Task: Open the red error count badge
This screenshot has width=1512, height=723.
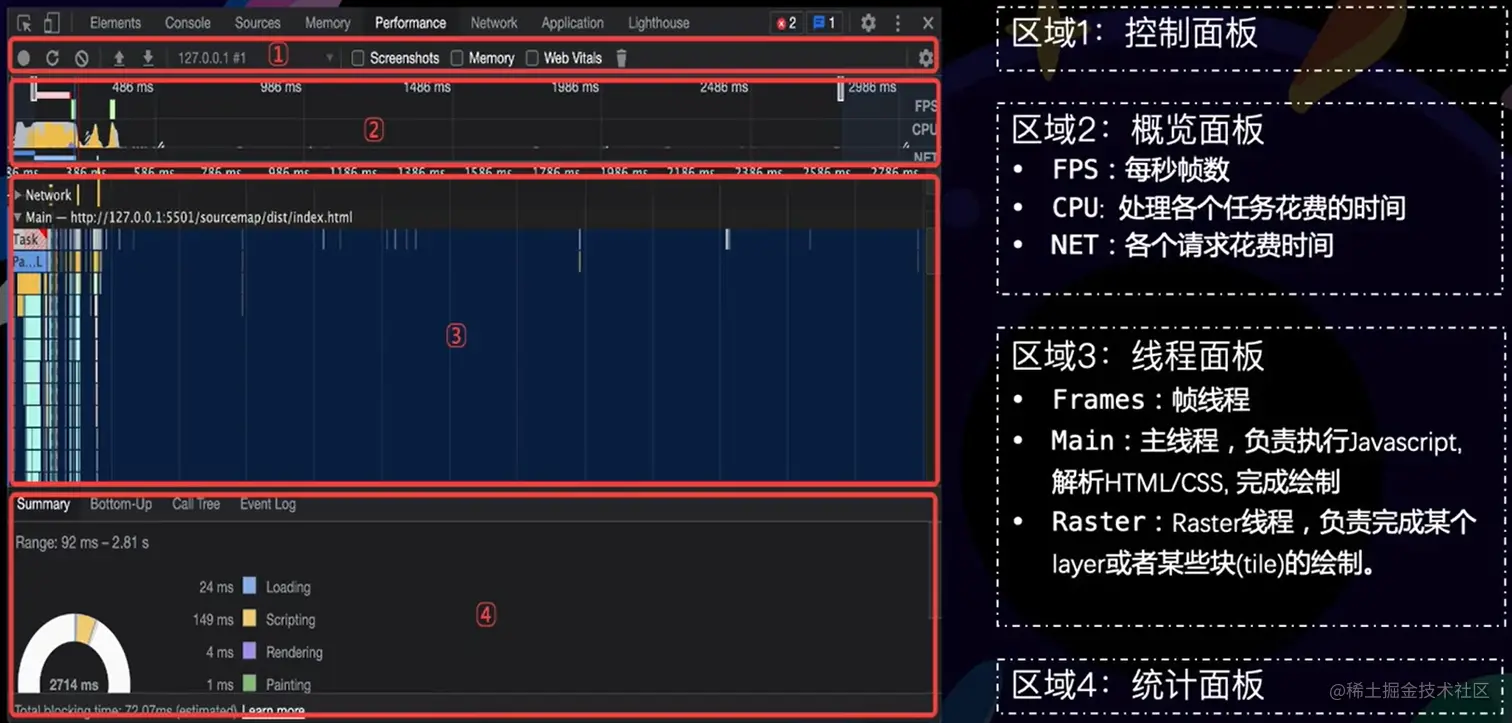Action: [x=786, y=23]
